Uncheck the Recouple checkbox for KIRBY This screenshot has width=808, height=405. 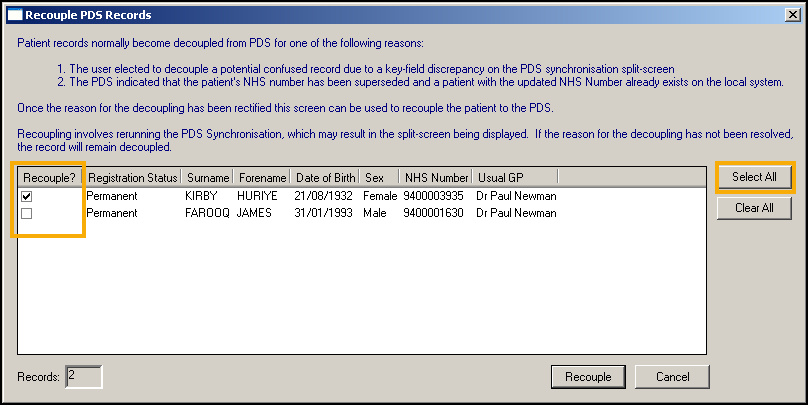click(26, 196)
